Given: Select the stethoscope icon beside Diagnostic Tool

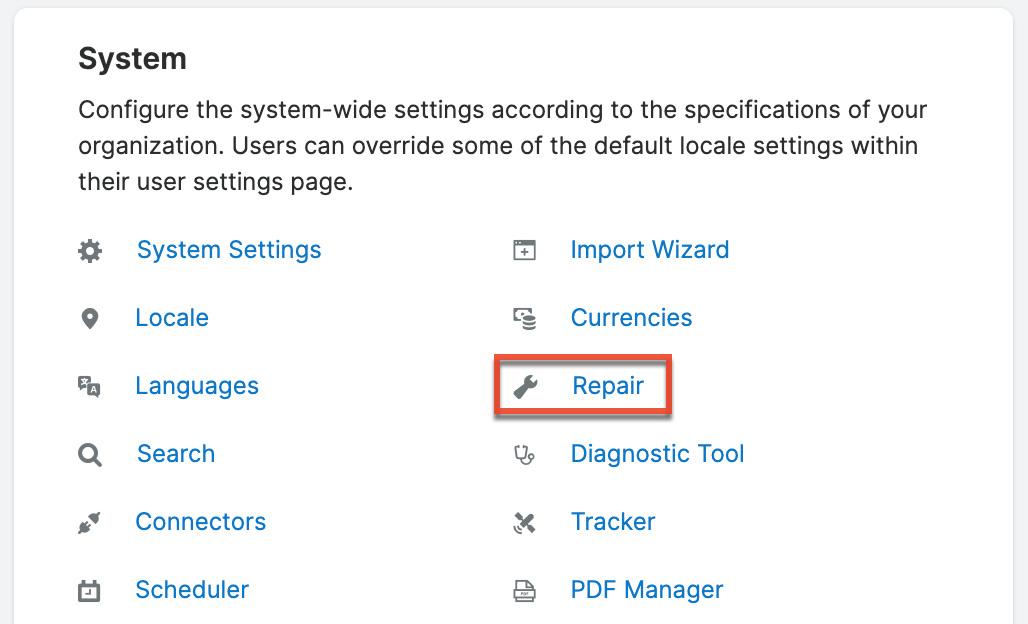Looking at the screenshot, I should coord(523,454).
